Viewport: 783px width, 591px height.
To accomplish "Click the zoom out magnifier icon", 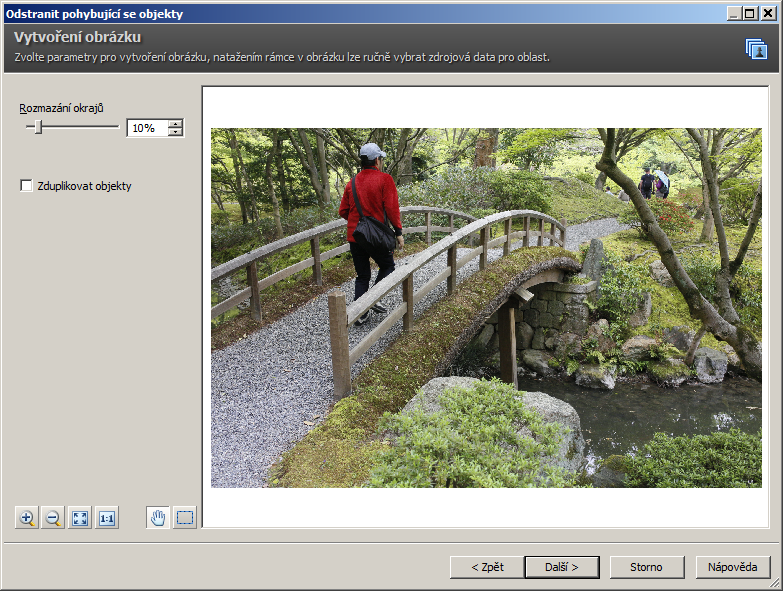I will tap(54, 518).
